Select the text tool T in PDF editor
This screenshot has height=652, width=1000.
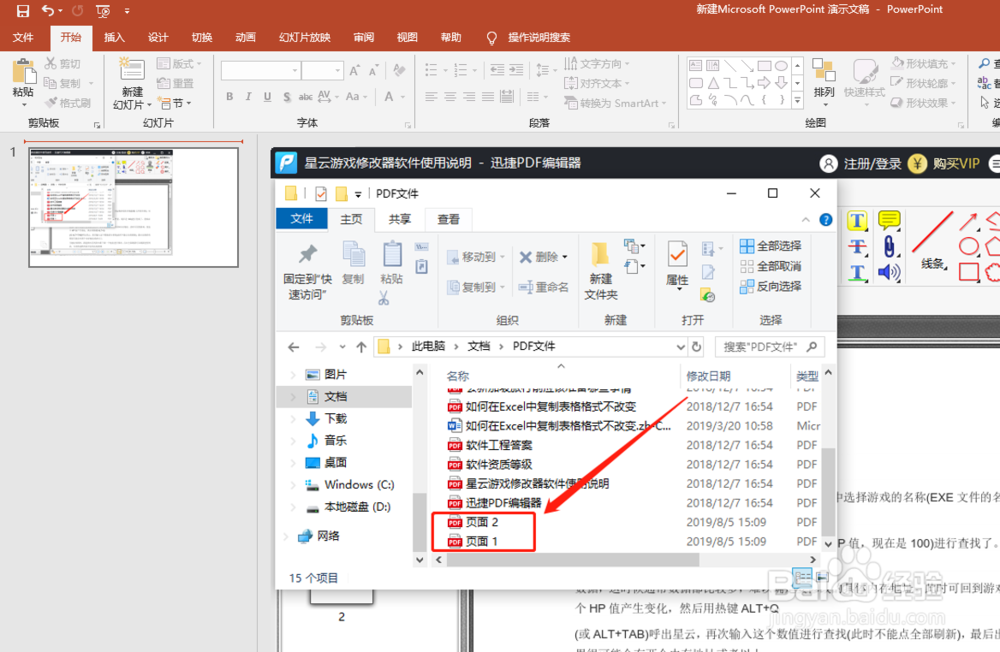(x=857, y=221)
